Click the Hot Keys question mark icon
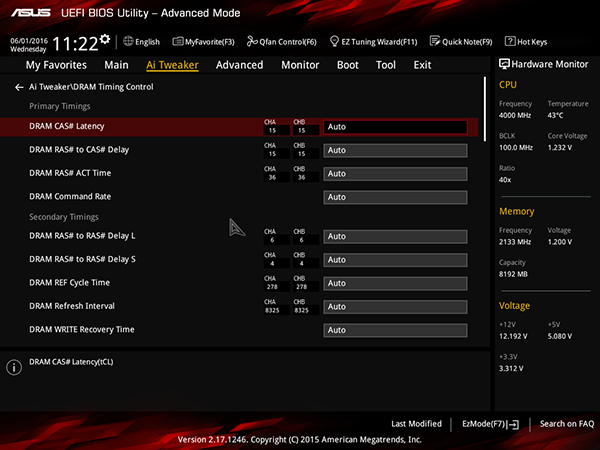The image size is (600, 450). coord(510,41)
